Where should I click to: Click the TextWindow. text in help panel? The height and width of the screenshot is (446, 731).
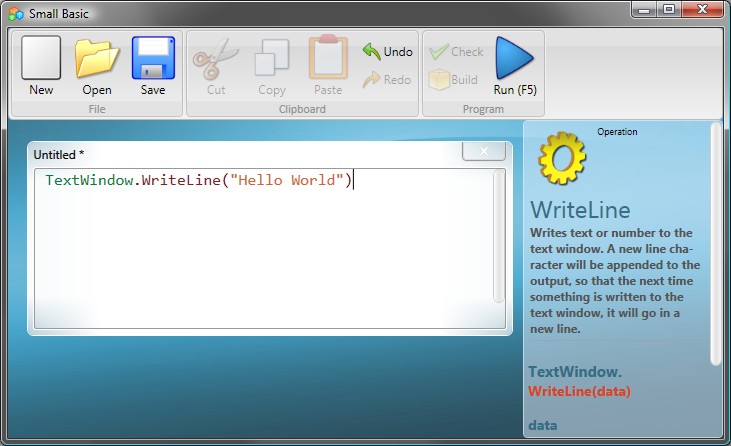point(575,371)
